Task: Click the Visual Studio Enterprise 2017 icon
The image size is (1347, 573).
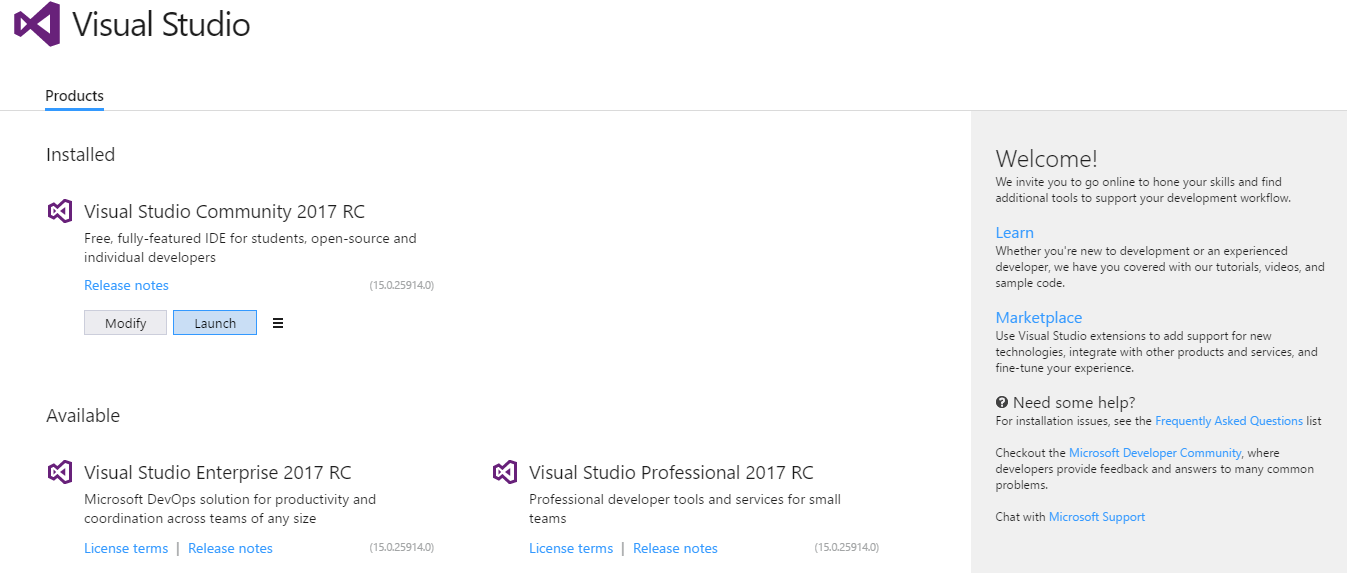Action: (x=60, y=472)
